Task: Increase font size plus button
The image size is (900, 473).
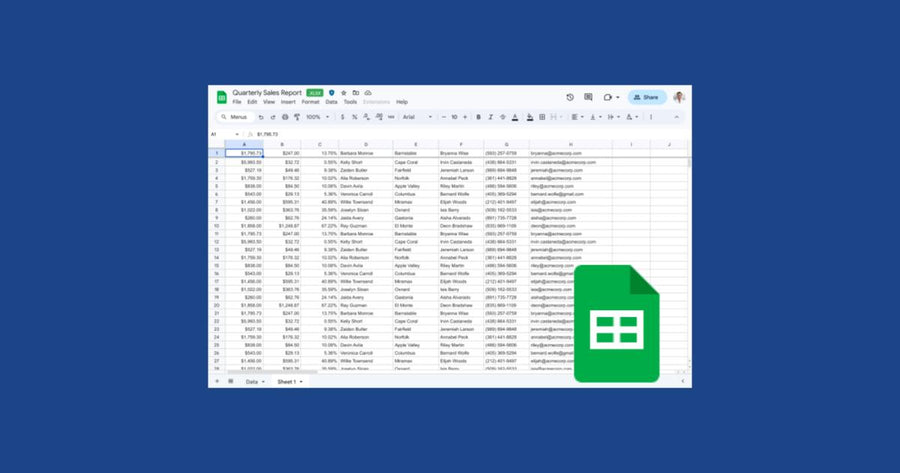Action: click(x=465, y=117)
